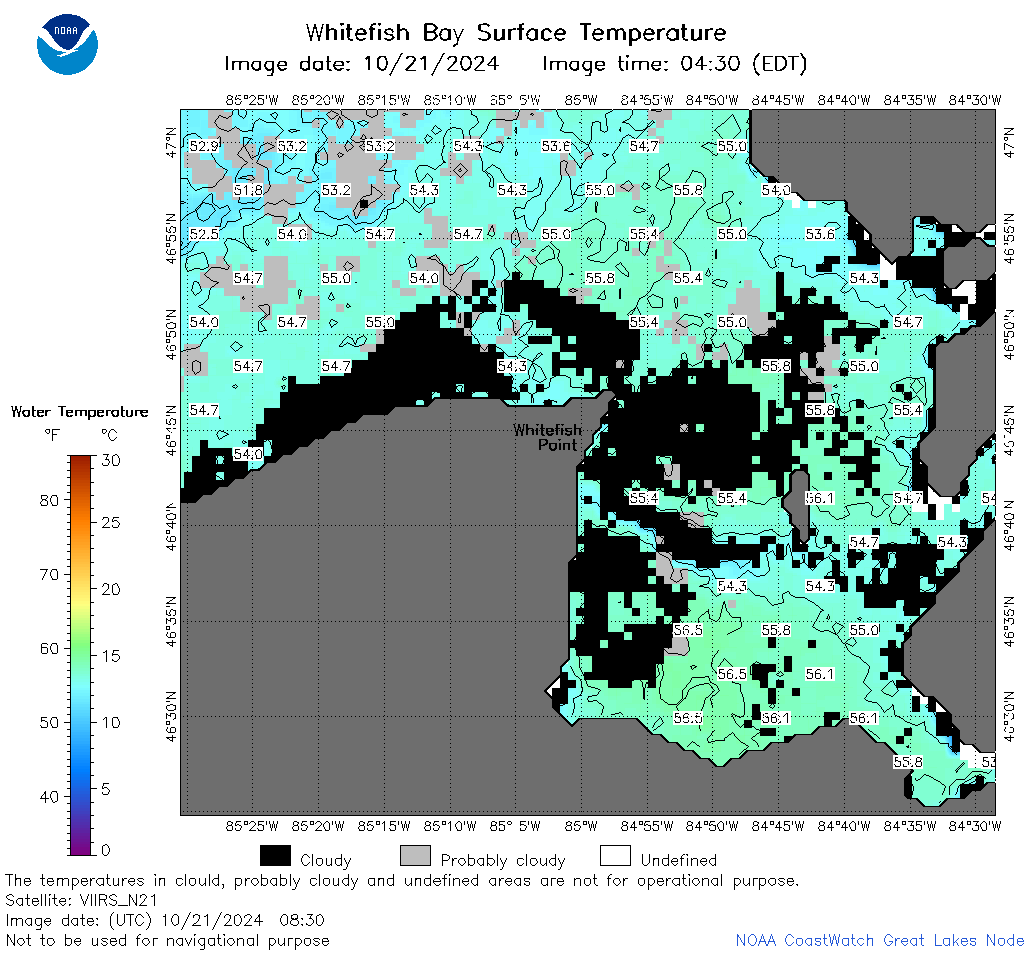This screenshot has height=956, width=1035.
Task: Click the 52.9 temperature label on map
Action: 204,146
